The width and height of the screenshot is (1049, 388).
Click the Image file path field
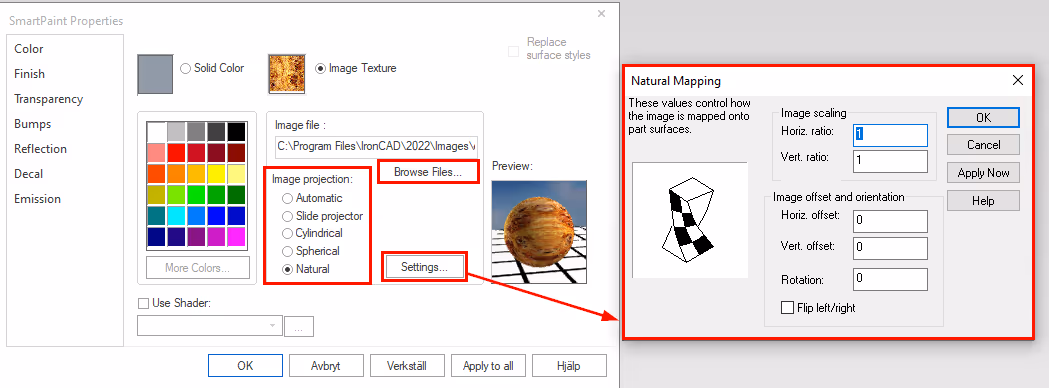pyautogui.click(x=377, y=146)
